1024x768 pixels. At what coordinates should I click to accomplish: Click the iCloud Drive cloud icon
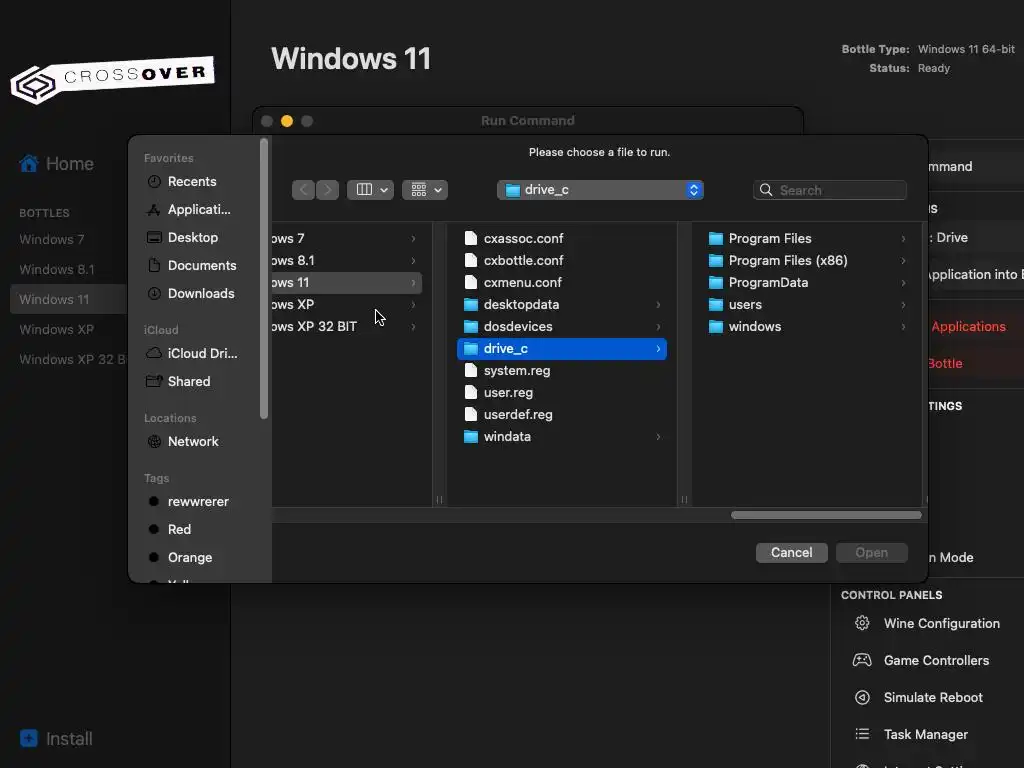154,353
